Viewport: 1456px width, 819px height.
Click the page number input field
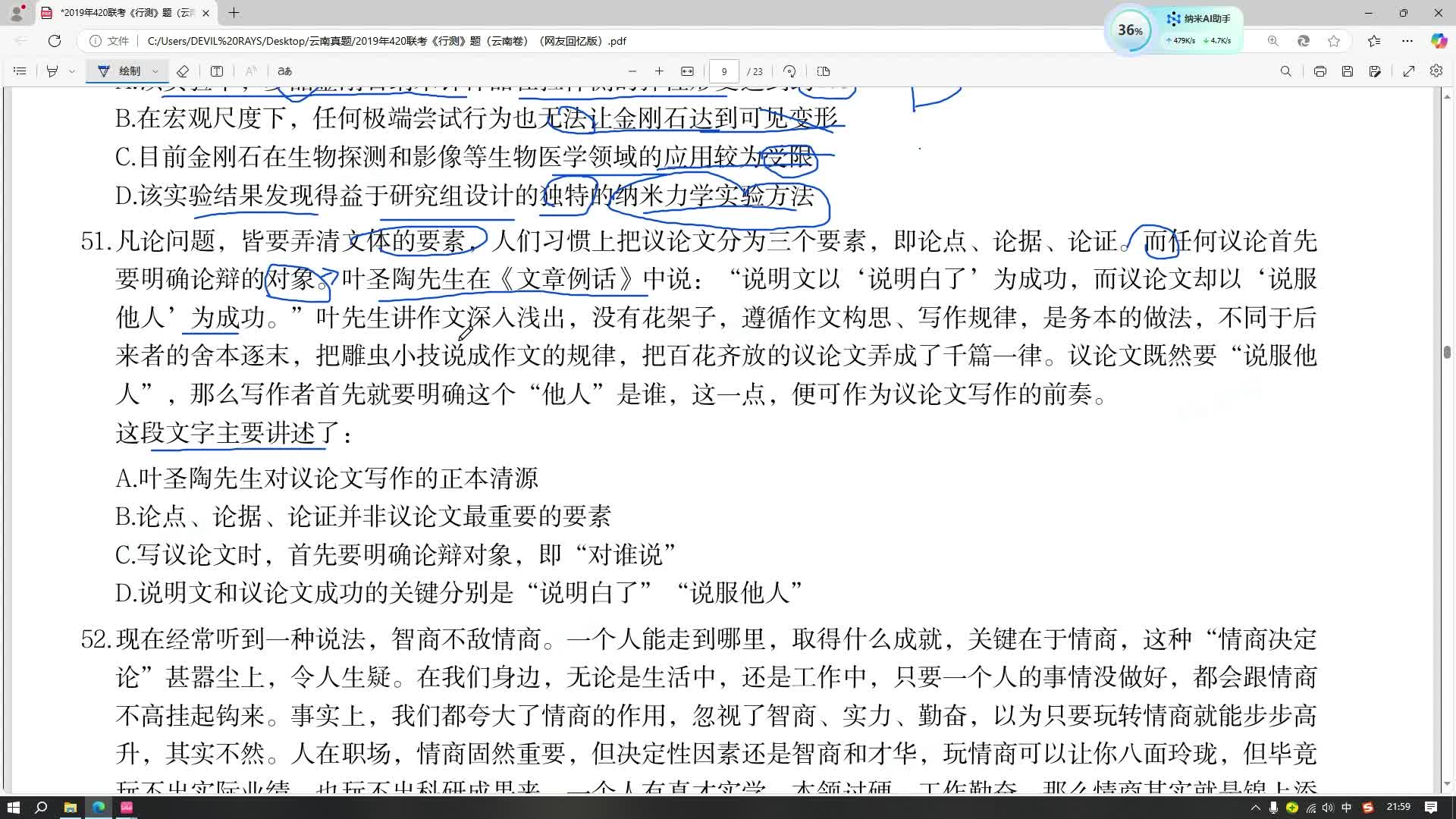point(723,71)
